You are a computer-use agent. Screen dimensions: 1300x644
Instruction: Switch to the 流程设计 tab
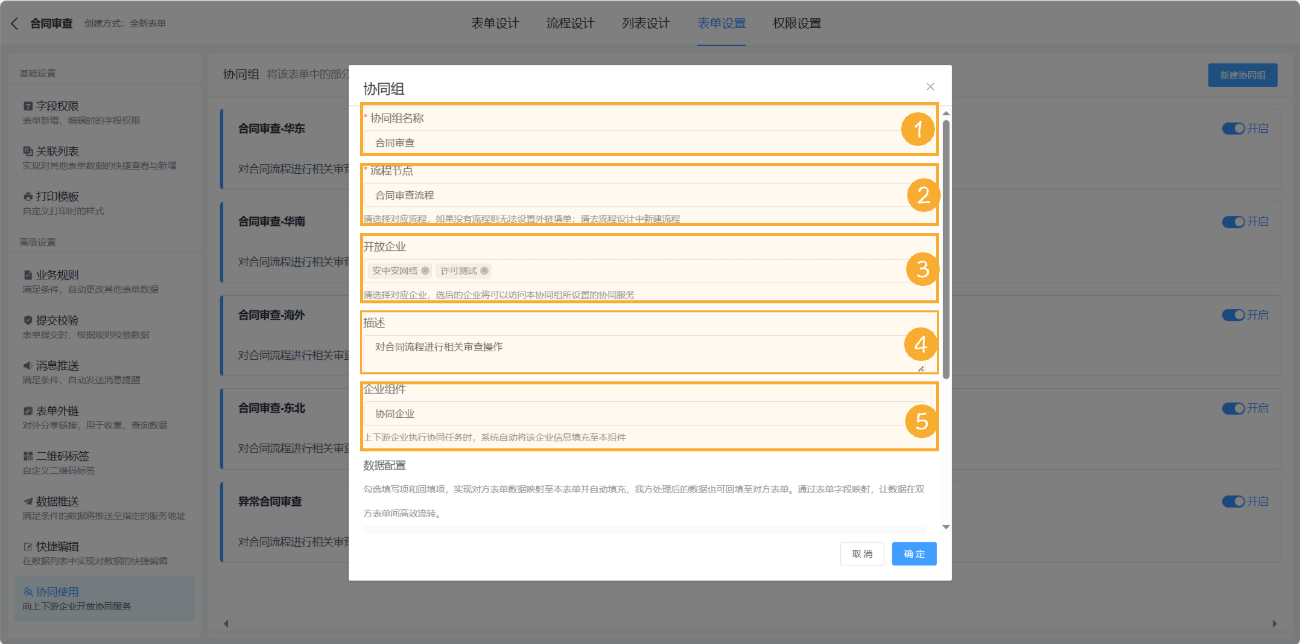[569, 21]
